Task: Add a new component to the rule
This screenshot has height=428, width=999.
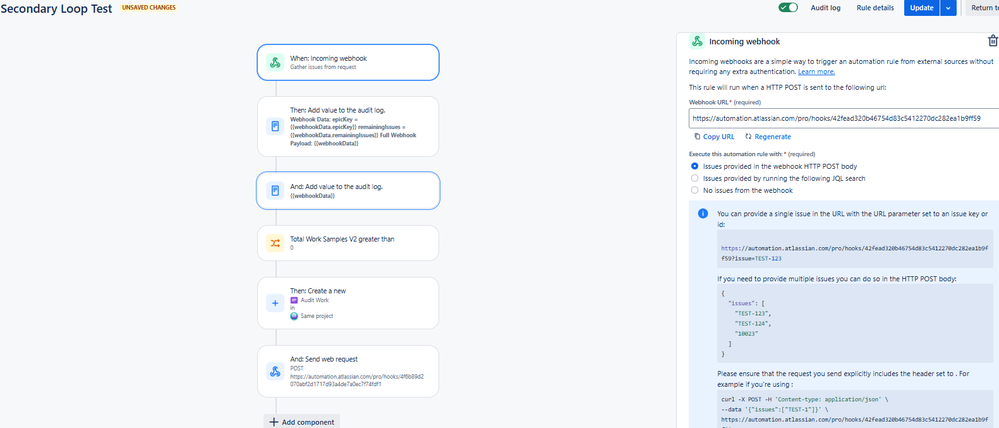Action: (x=301, y=422)
